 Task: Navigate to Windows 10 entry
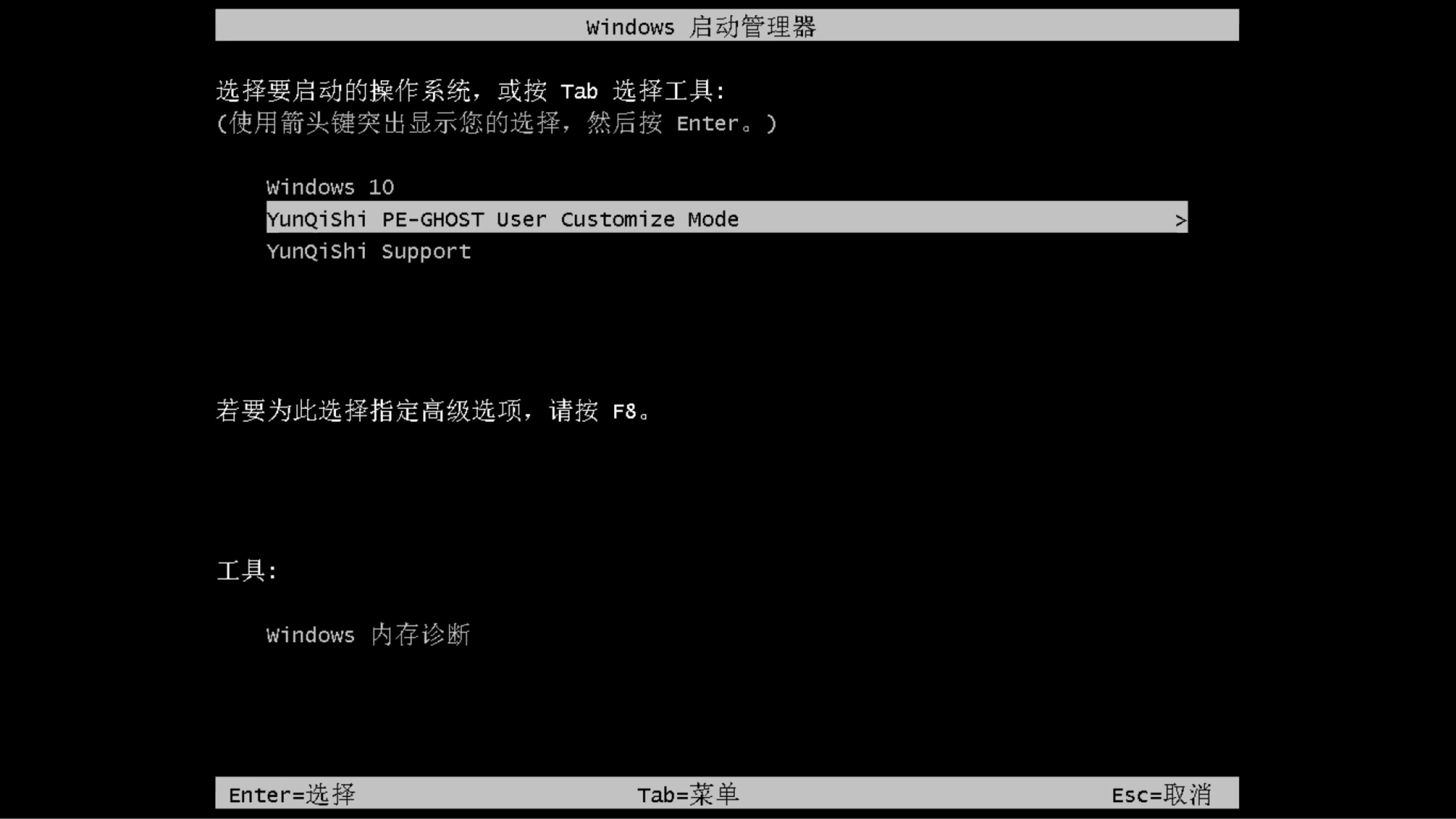330,187
